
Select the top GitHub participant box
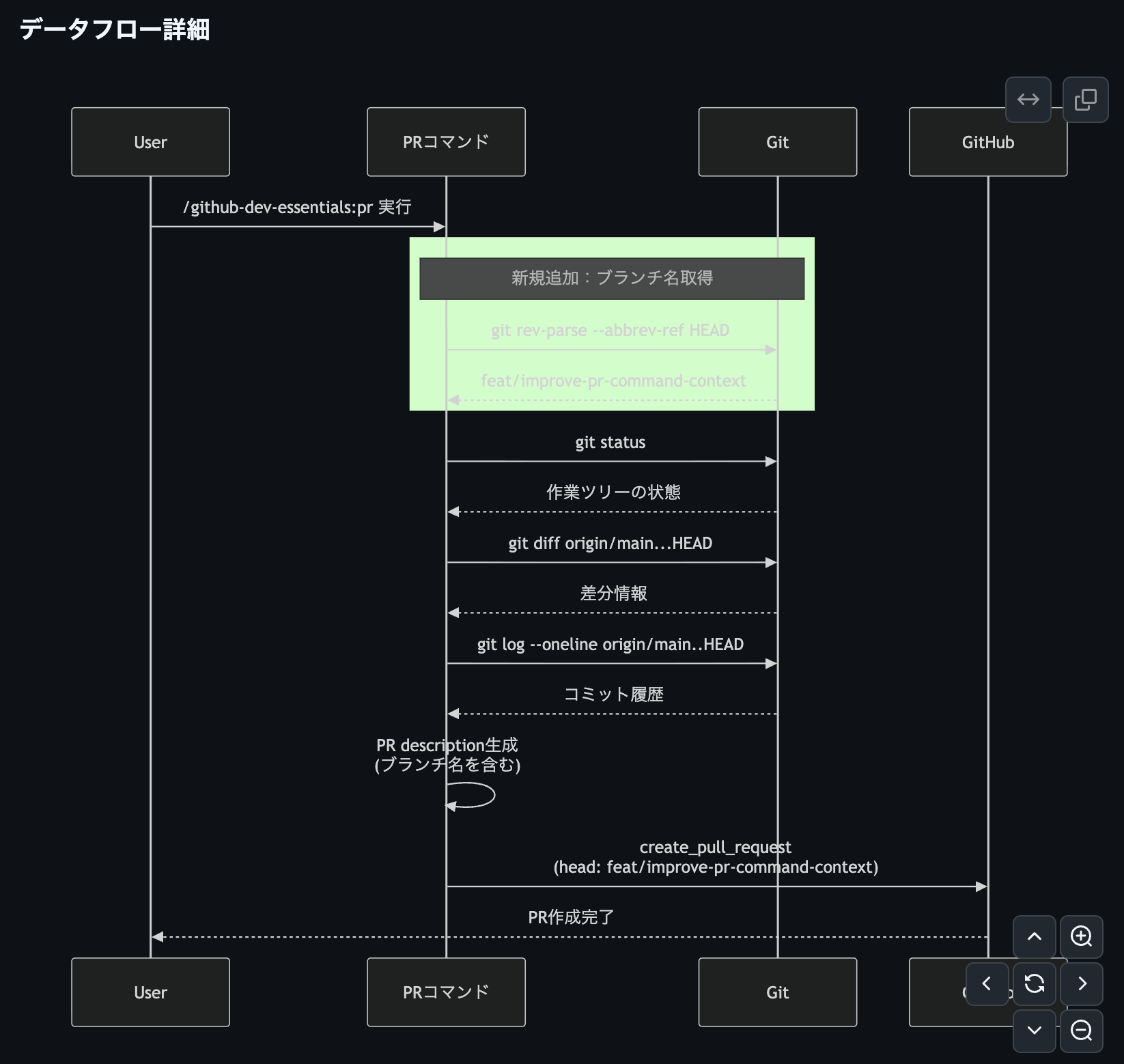tap(987, 142)
